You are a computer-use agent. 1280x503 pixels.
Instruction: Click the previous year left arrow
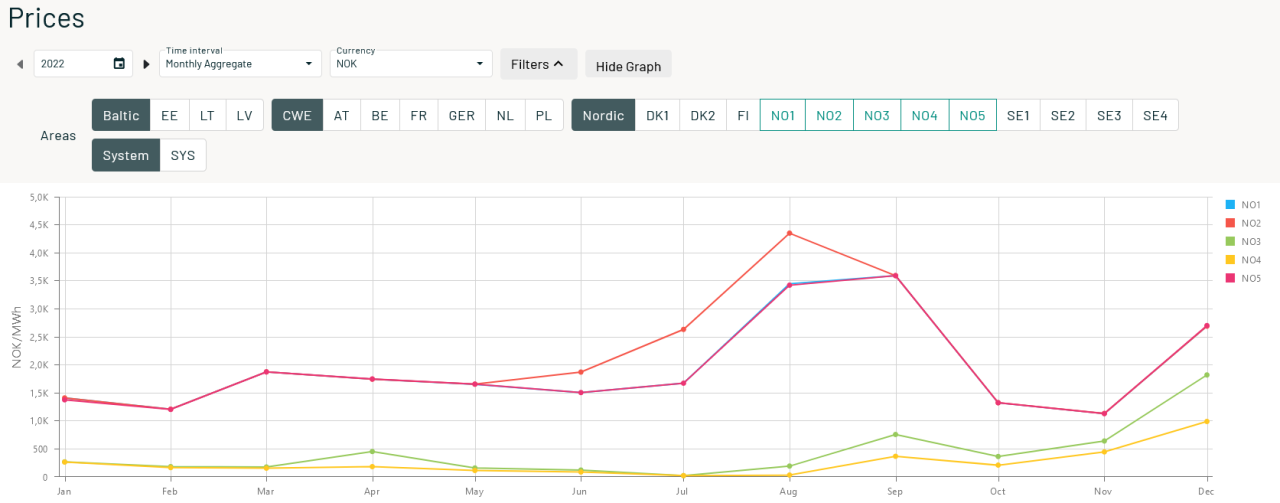point(19,64)
